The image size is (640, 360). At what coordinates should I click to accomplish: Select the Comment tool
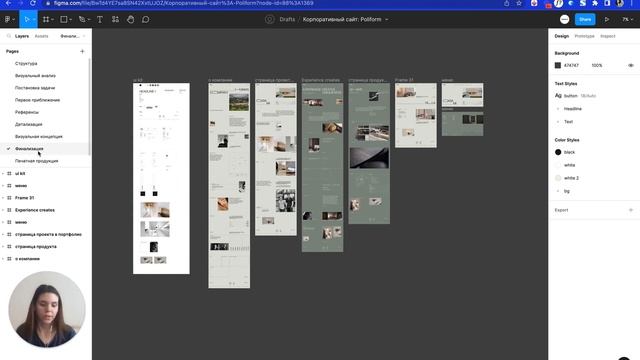[x=146, y=19]
